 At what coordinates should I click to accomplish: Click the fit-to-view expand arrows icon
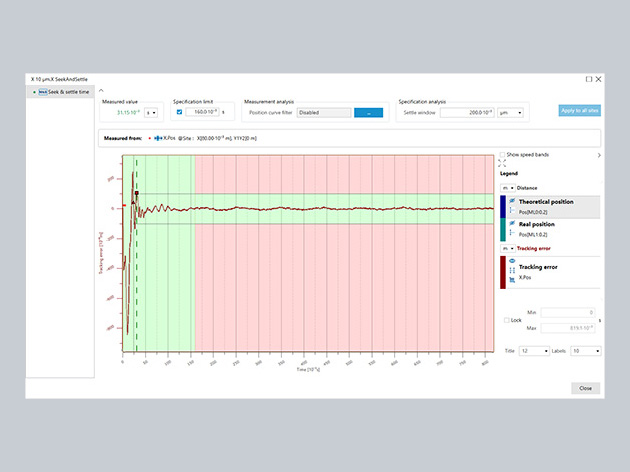[x=502, y=163]
